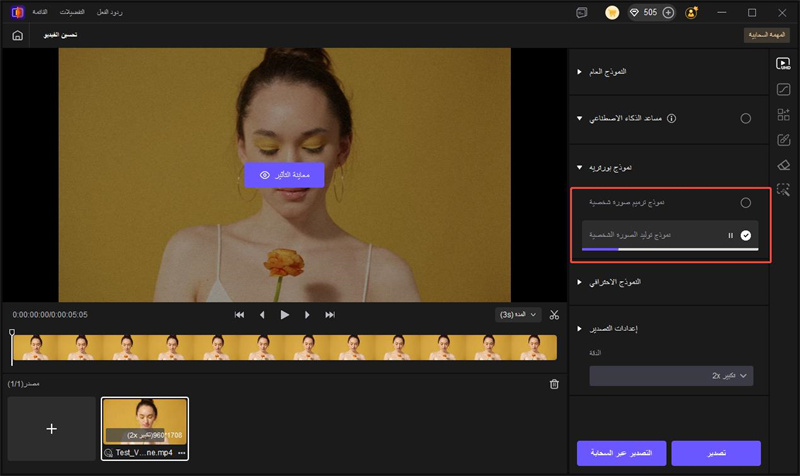Expand the general model section arrow
This screenshot has height=476, width=800.
(x=579, y=72)
